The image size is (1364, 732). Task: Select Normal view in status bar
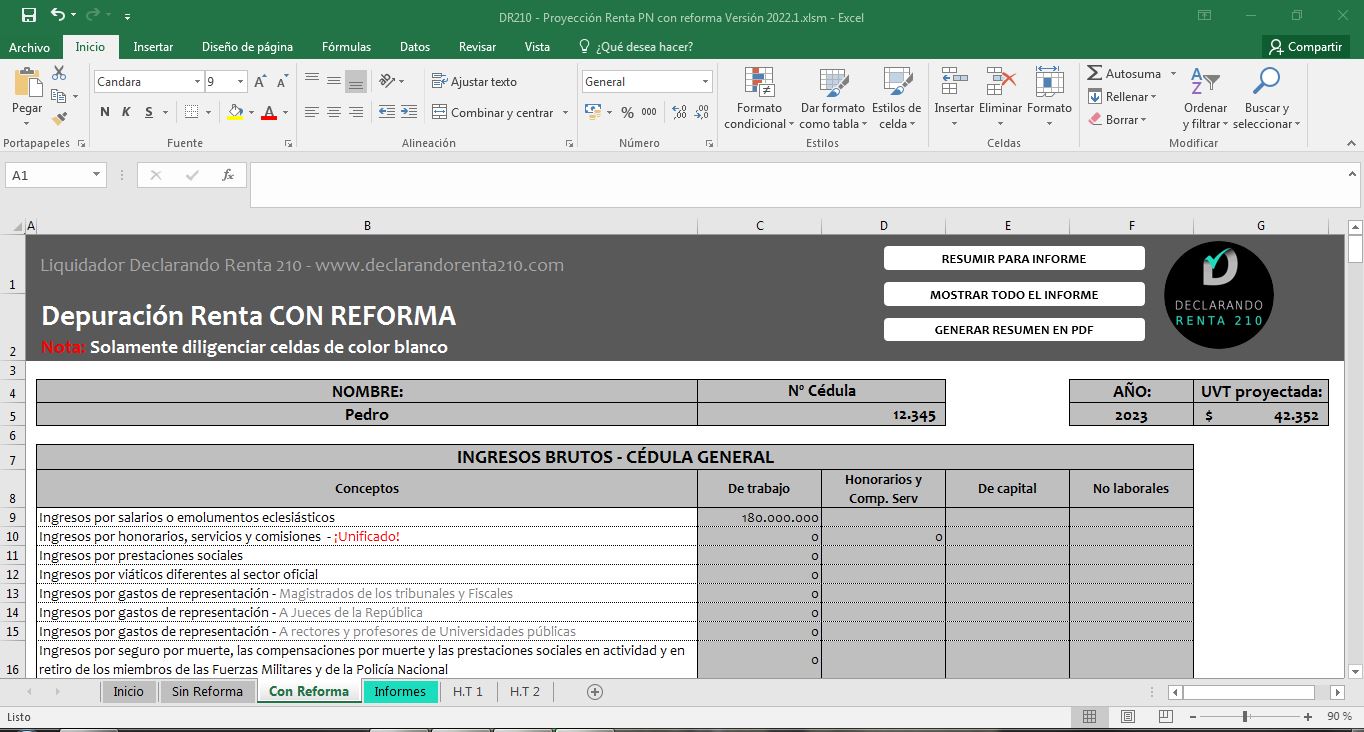click(1090, 717)
